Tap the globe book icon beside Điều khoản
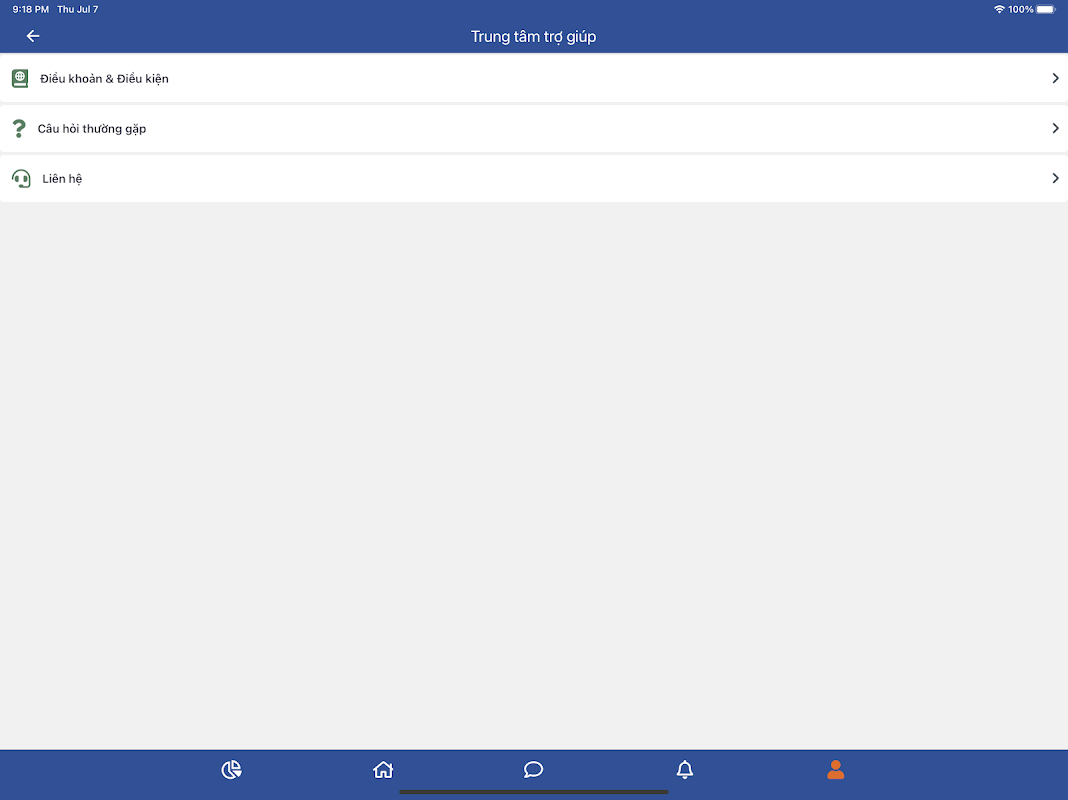The height and width of the screenshot is (800, 1068). (20, 78)
